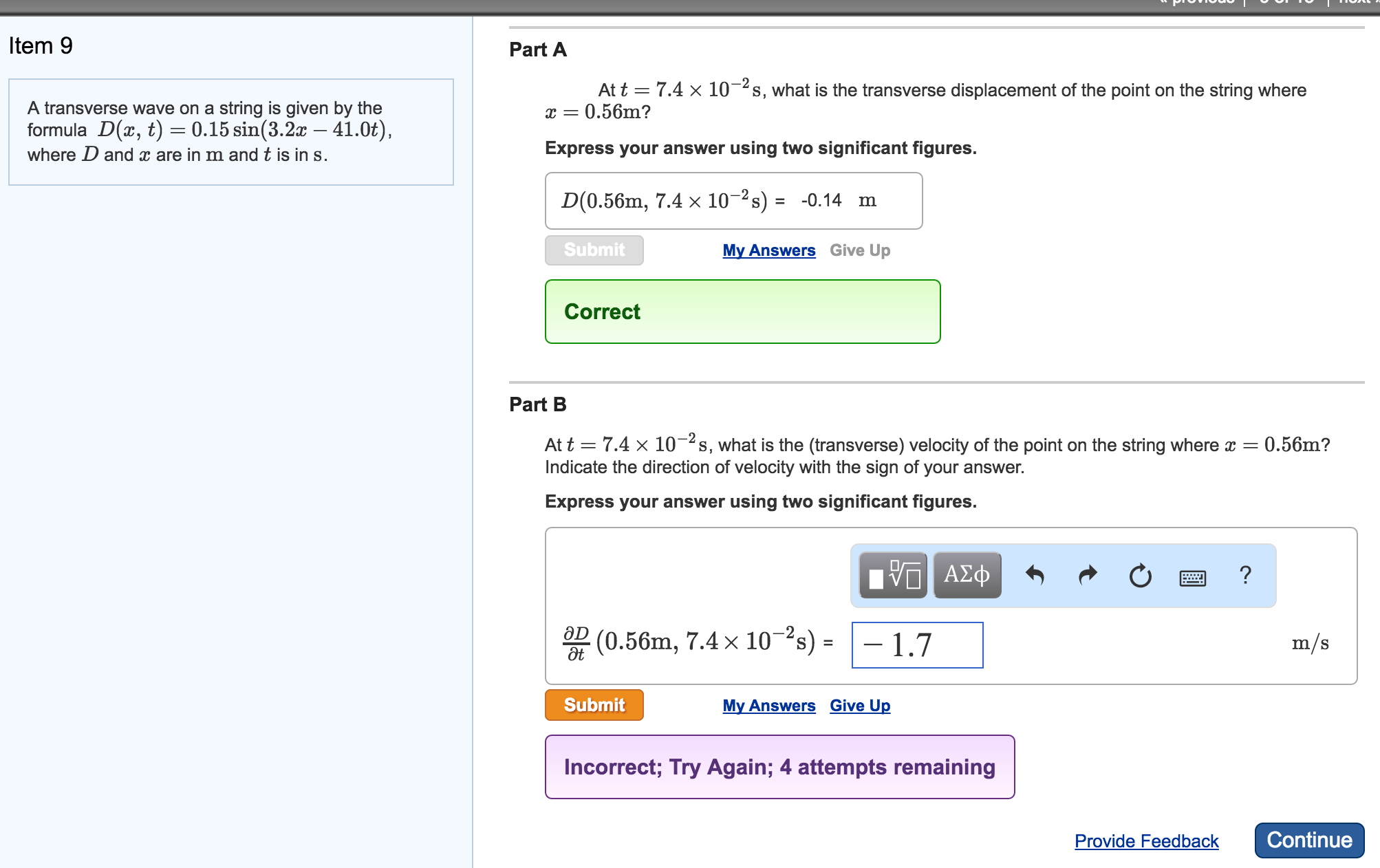Screen dimensions: 1380x868
Task: Click the Part B answer field containing −1.7
Action: [917, 645]
